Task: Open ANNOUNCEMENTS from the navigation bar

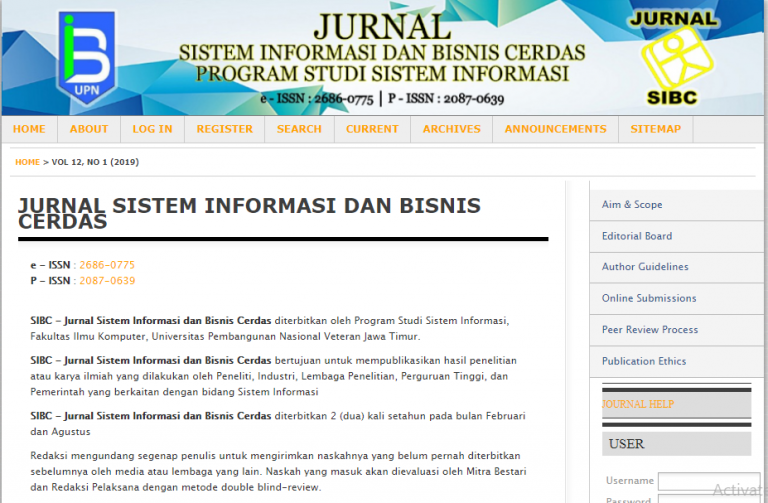Action: click(x=555, y=129)
